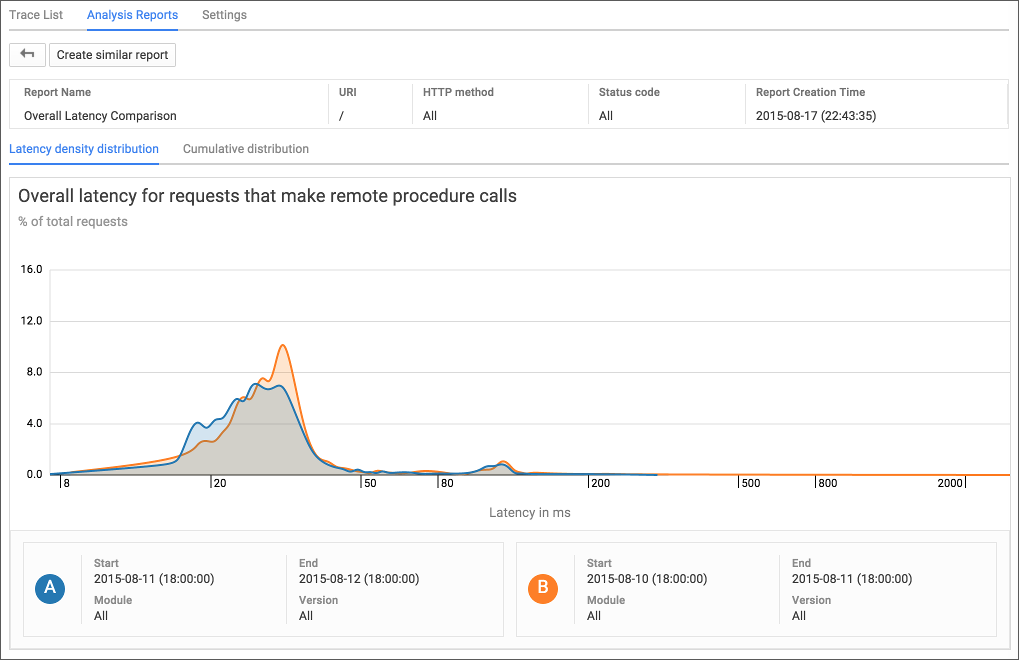Open the Settings tab
Image resolution: width=1019 pixels, height=660 pixels.
point(224,15)
